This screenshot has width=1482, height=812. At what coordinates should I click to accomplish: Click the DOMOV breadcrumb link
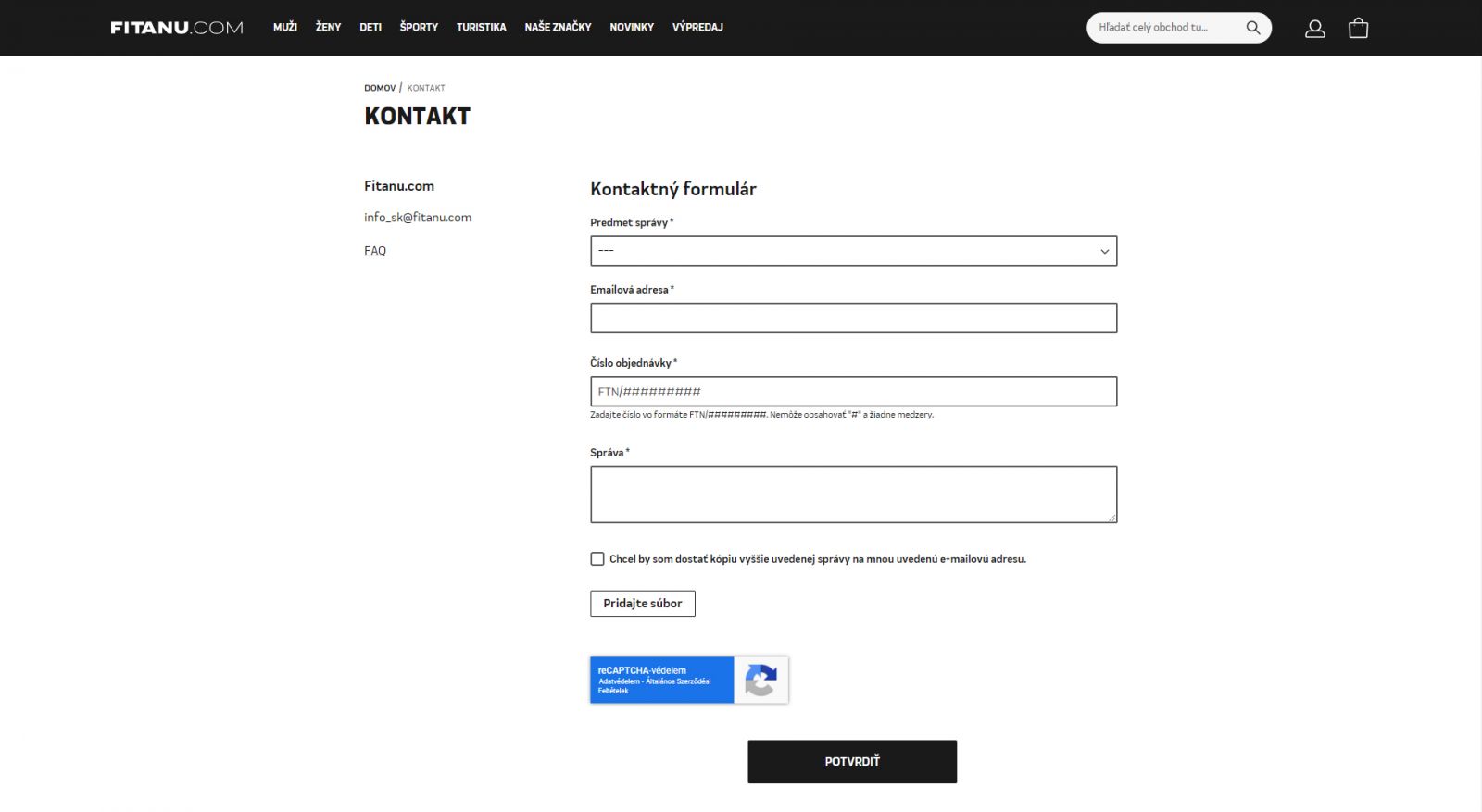pos(380,88)
